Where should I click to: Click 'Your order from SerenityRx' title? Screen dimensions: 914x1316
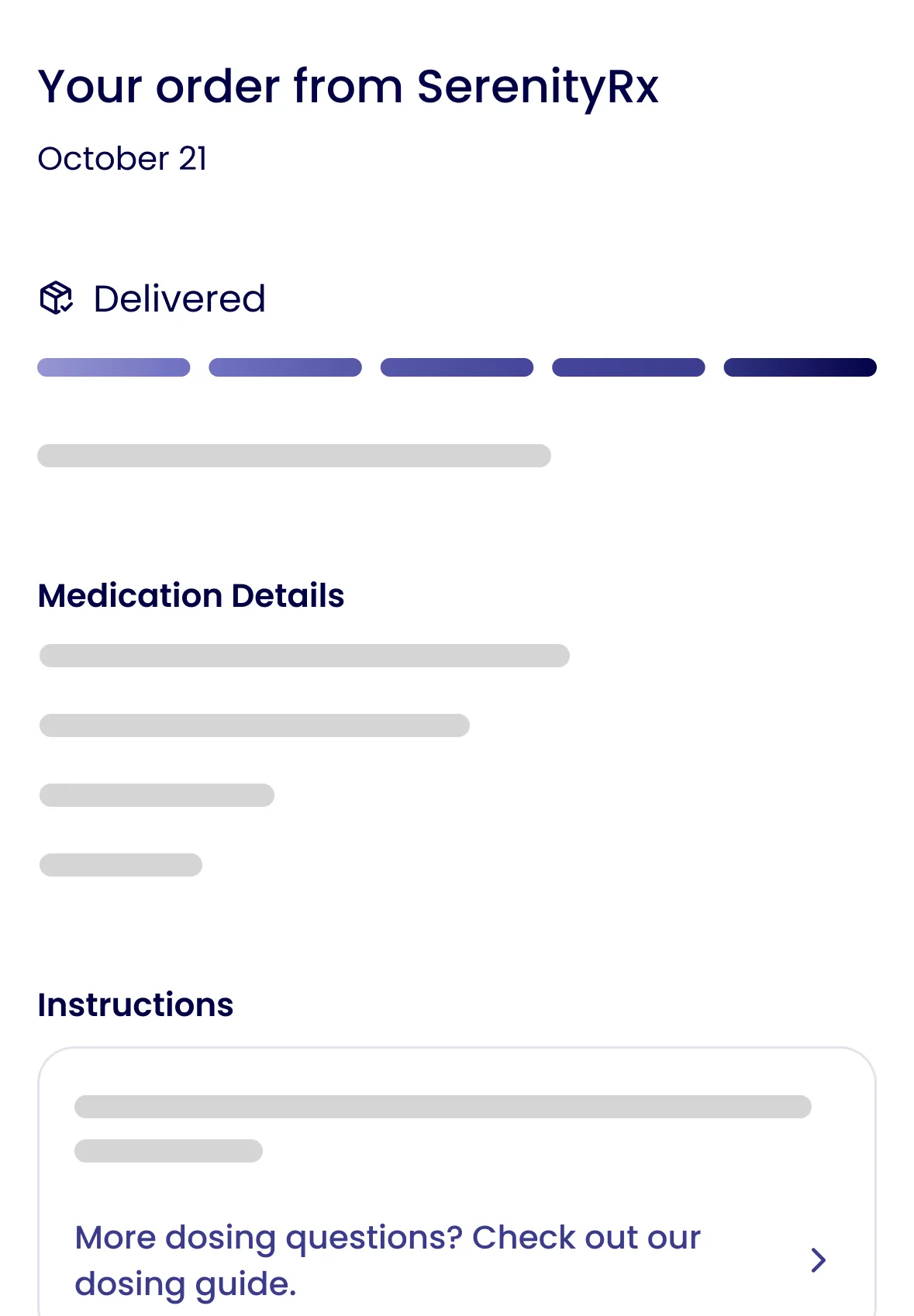348,86
